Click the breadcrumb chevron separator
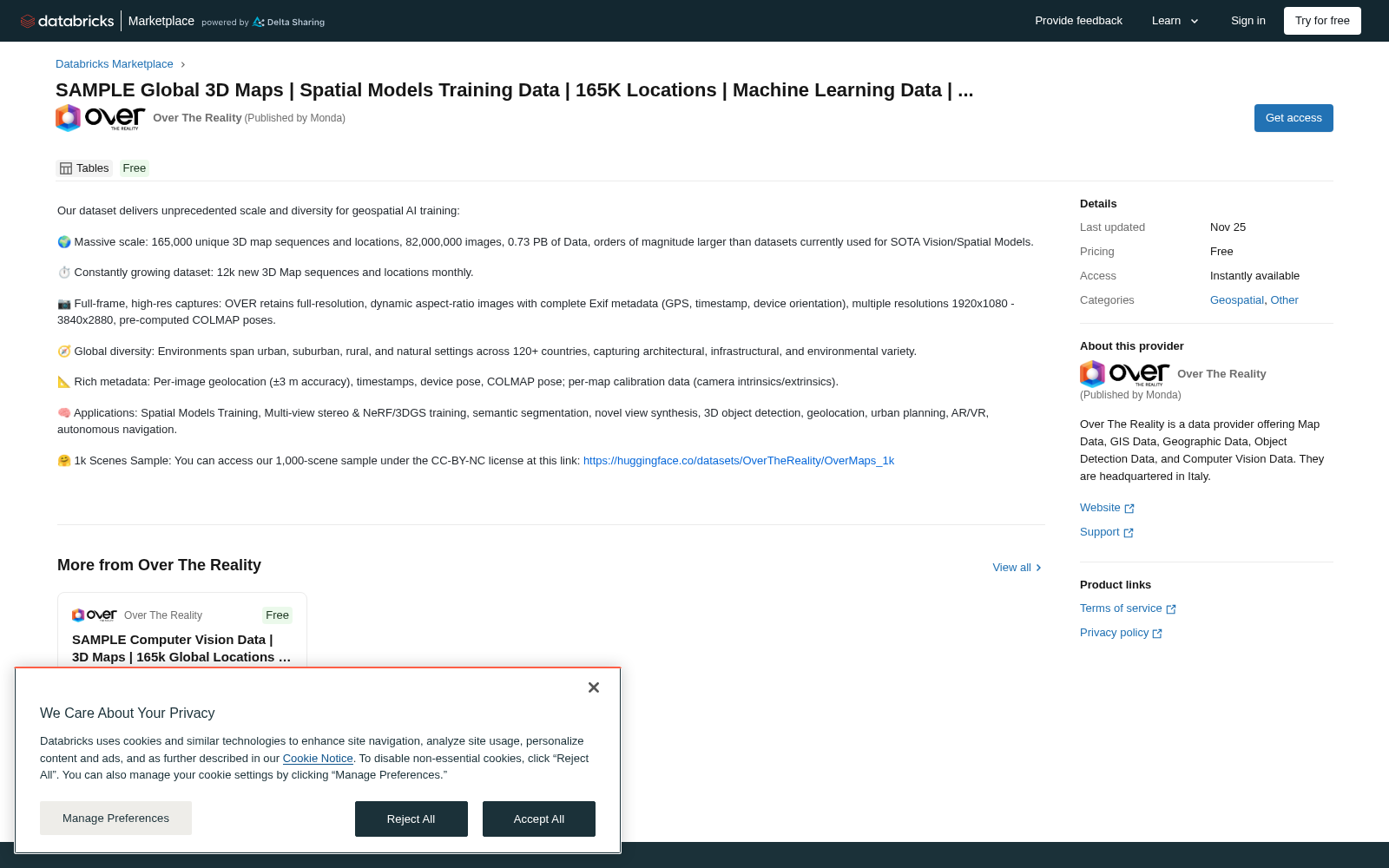Screen dimensions: 1389x868 click(x=183, y=64)
